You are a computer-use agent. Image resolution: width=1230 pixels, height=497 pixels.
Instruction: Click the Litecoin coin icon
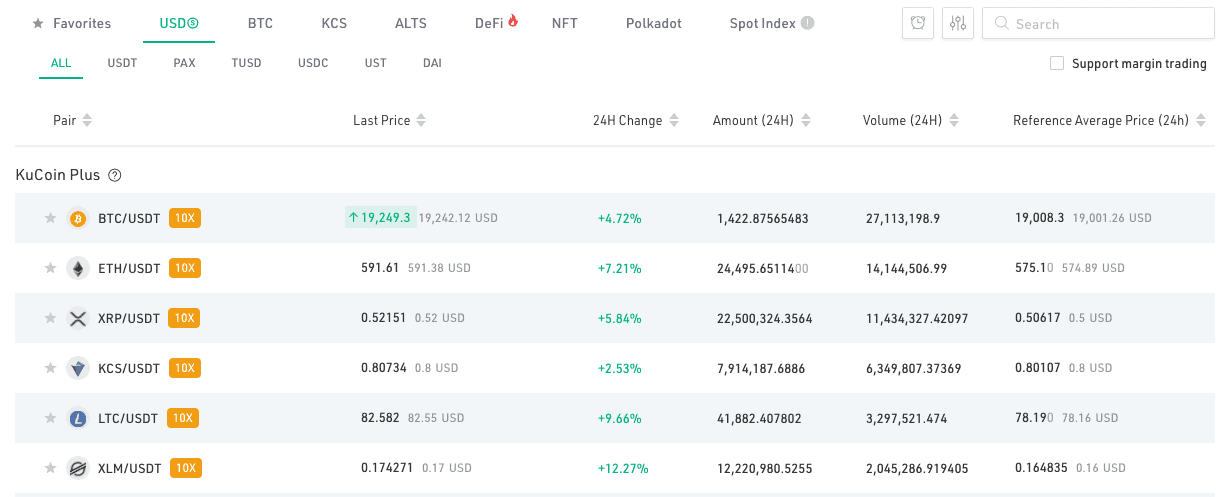click(x=77, y=418)
